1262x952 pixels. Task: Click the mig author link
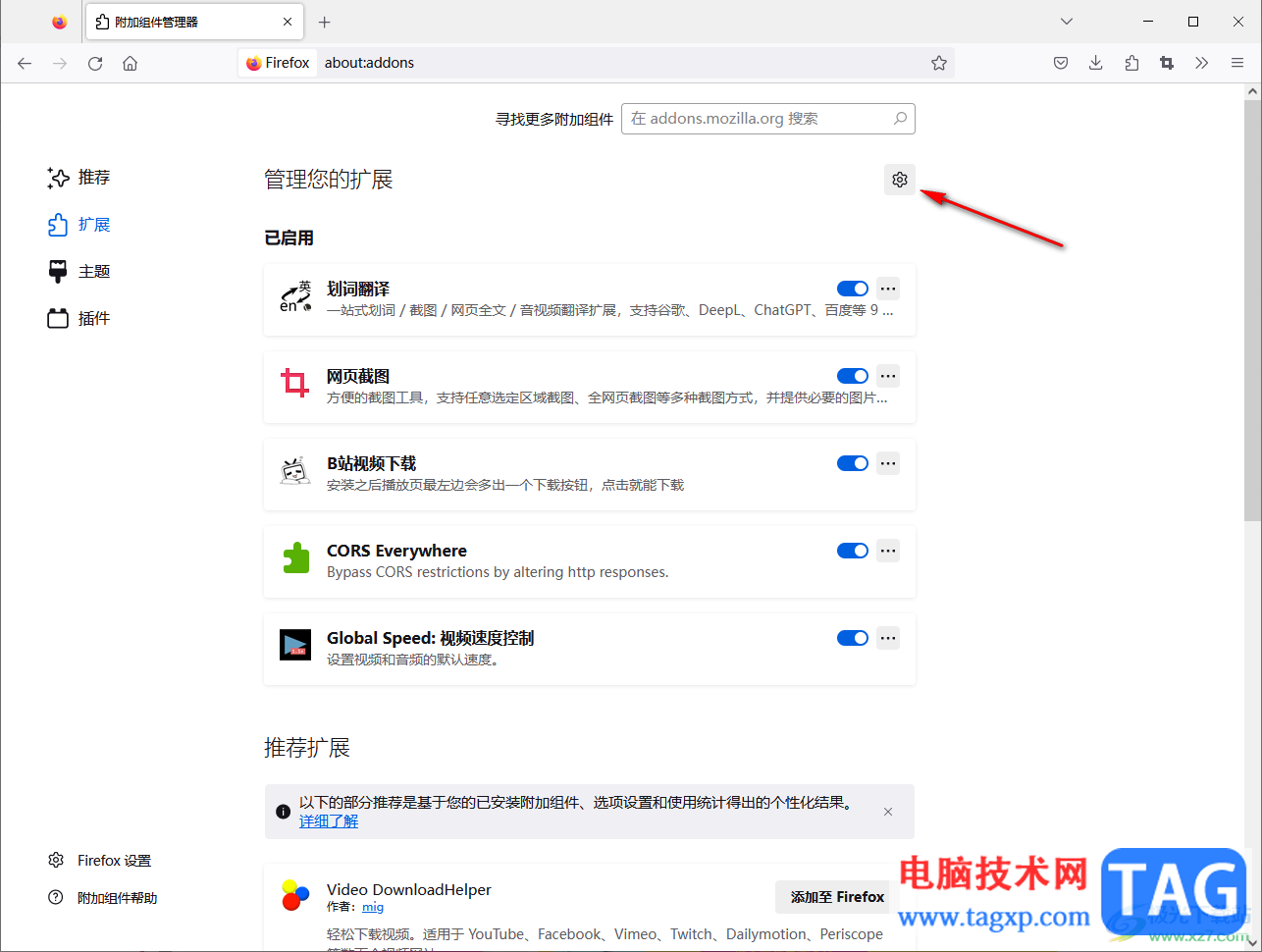pyautogui.click(x=373, y=907)
